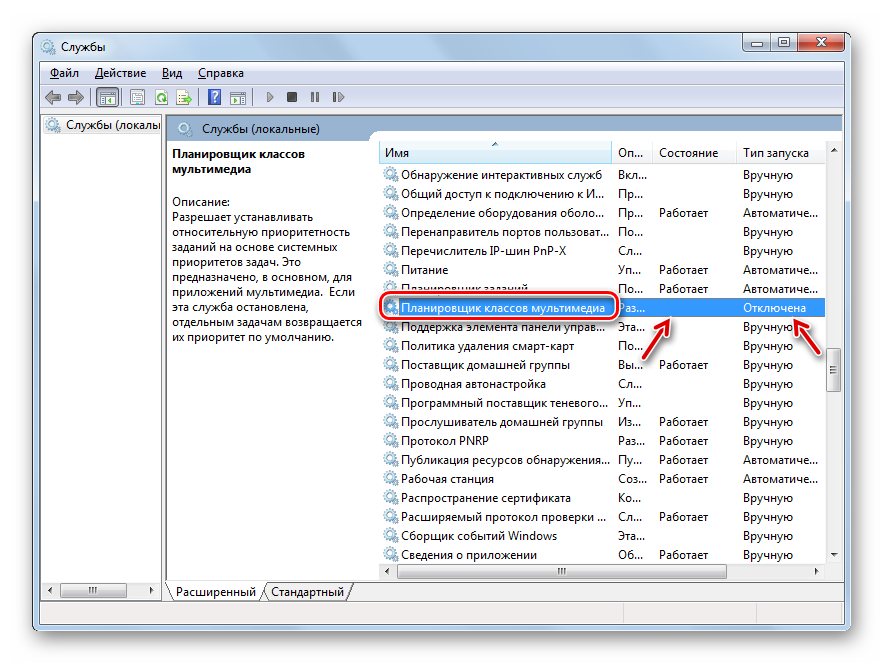Click gear icon of Поставщик домашней группы
The image size is (884, 664).
(x=391, y=365)
